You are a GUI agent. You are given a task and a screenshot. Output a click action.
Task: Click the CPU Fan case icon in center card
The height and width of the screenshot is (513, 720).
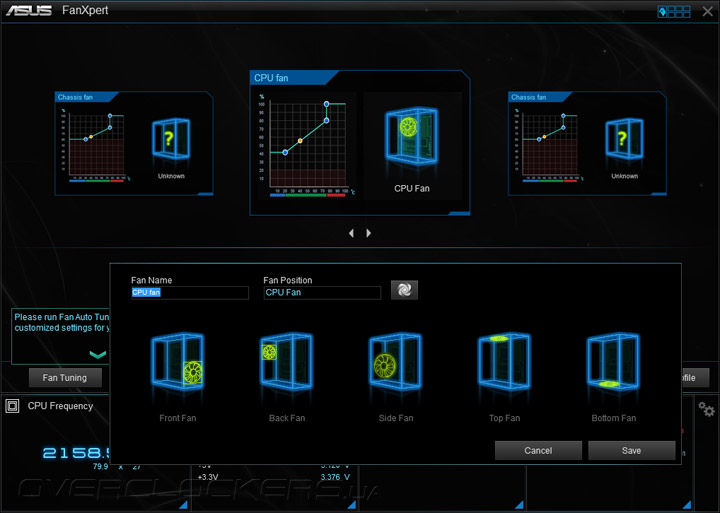click(x=412, y=136)
